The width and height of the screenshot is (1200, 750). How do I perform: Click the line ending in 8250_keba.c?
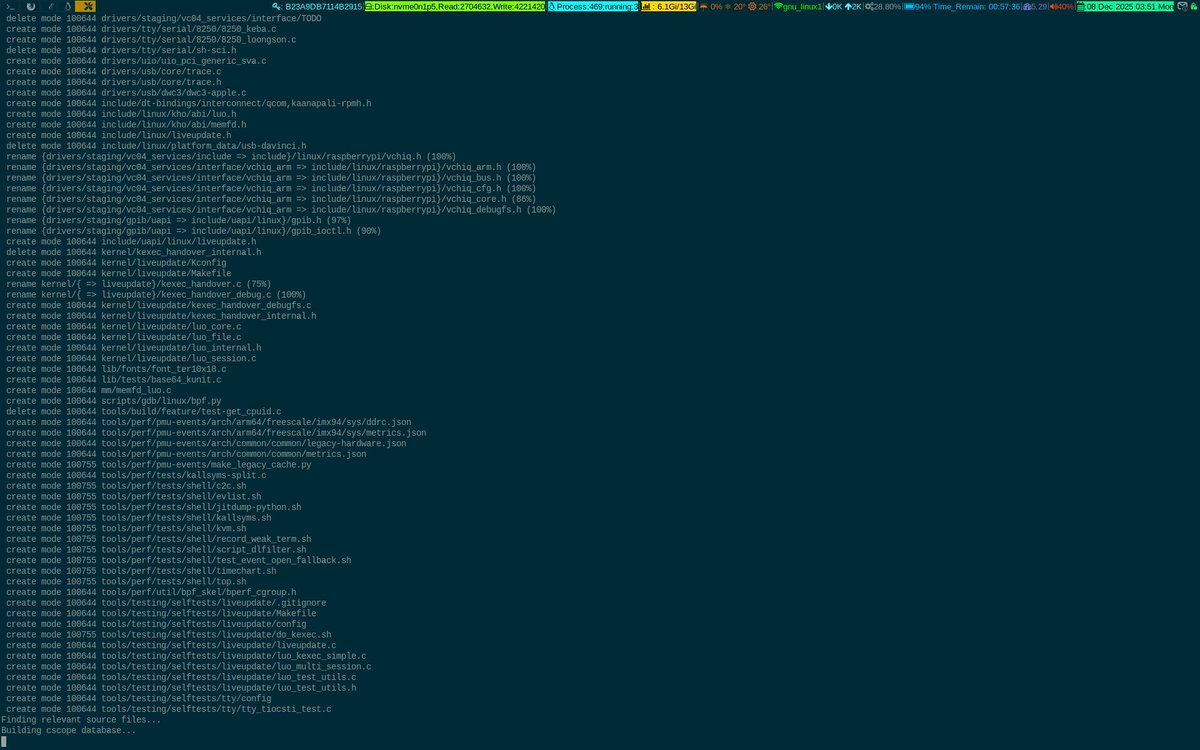tap(141, 29)
